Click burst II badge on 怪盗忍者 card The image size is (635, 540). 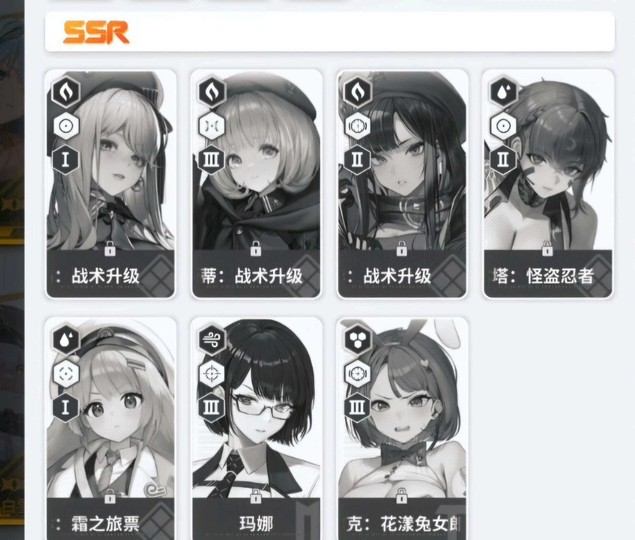[503, 159]
